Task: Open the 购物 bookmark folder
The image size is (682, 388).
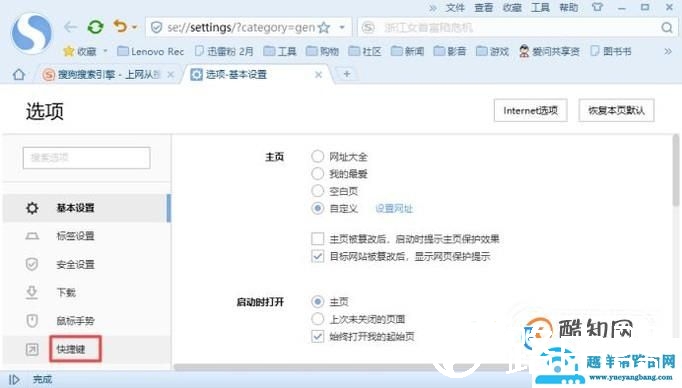Action: [x=323, y=51]
